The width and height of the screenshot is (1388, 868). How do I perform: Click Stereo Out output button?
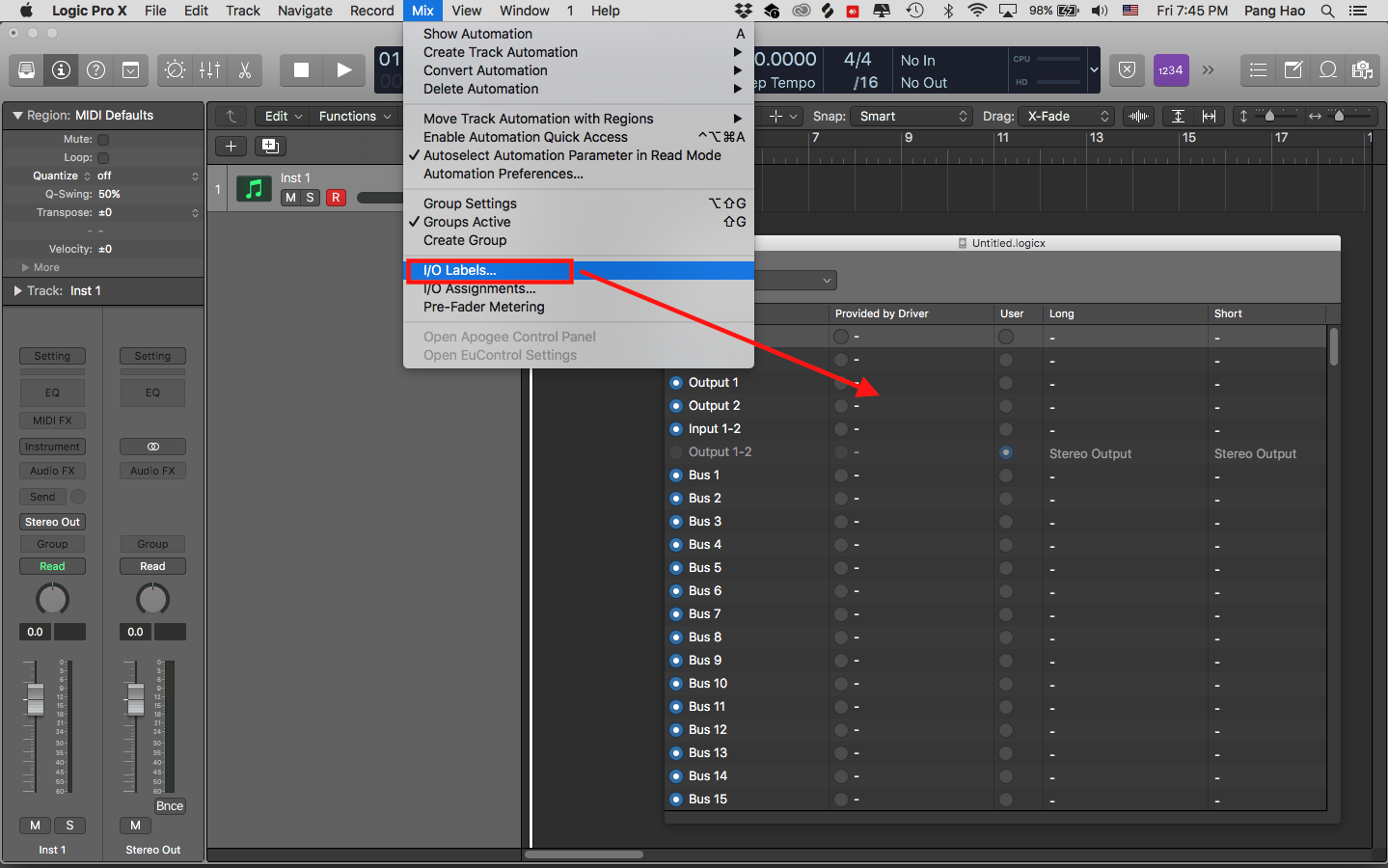pyautogui.click(x=52, y=522)
